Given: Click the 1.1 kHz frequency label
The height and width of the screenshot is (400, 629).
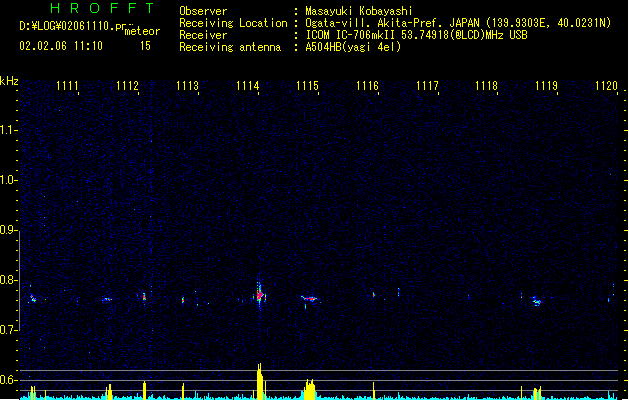Looking at the screenshot, I should [x=8, y=130].
